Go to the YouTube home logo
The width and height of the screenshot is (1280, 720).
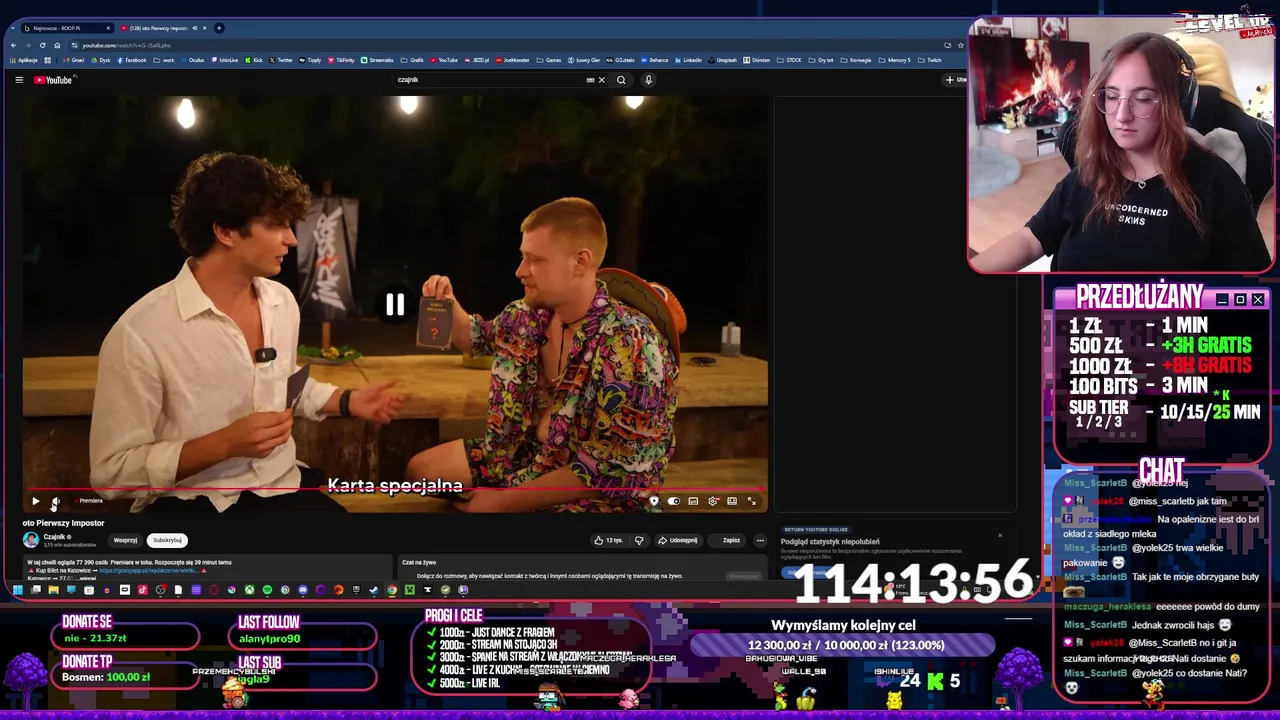click(x=53, y=80)
